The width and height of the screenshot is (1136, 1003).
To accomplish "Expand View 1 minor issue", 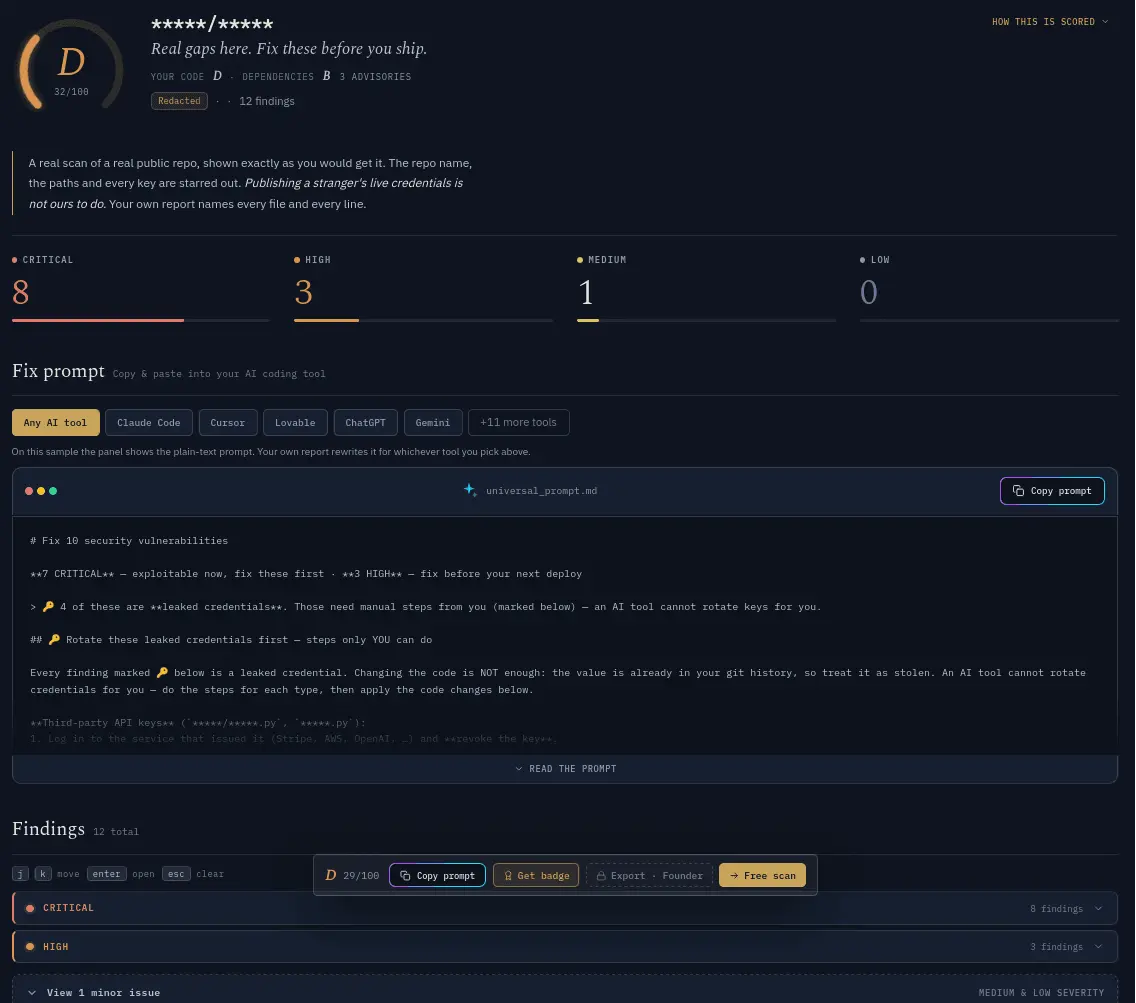I will coord(565,992).
